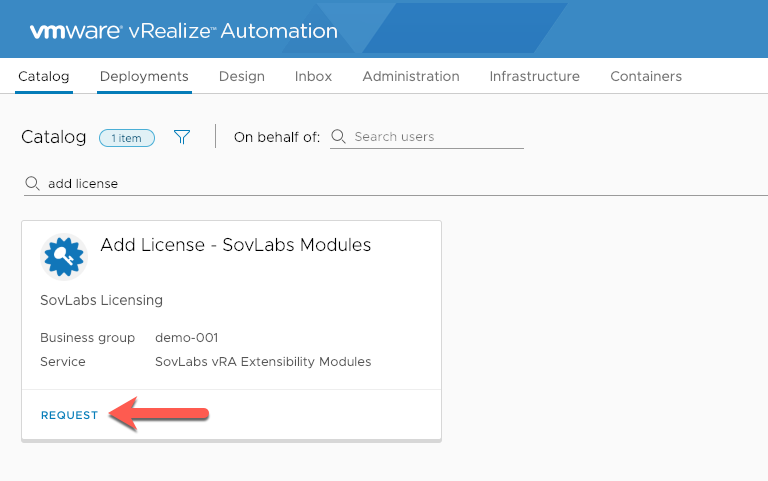Click the Catalog page heading
This screenshot has width=768, height=481.
tap(54, 137)
